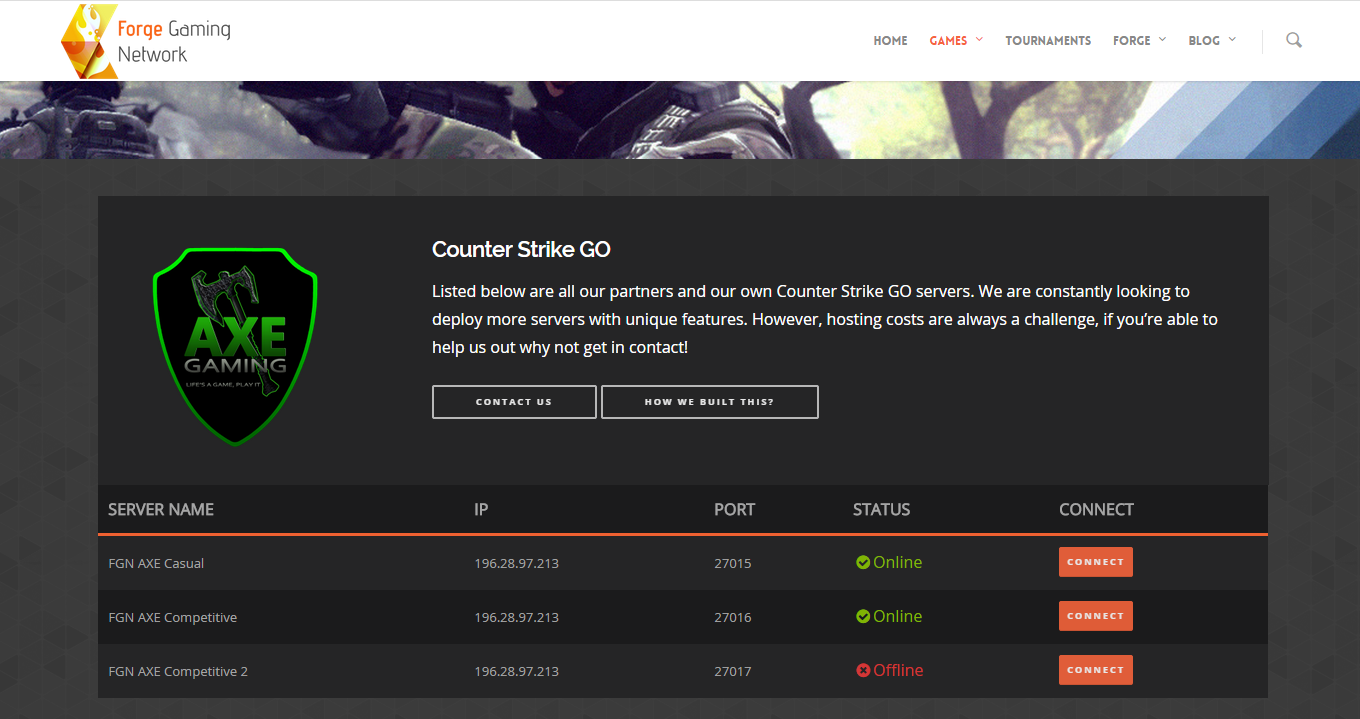Connect to FGN AXE Competitive 2 server

point(1096,670)
